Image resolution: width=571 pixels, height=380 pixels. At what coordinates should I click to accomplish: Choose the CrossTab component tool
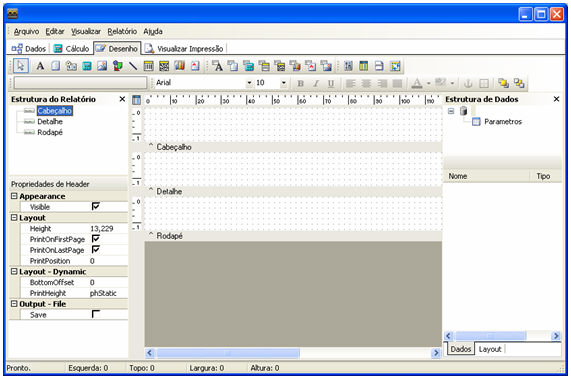[x=395, y=66]
